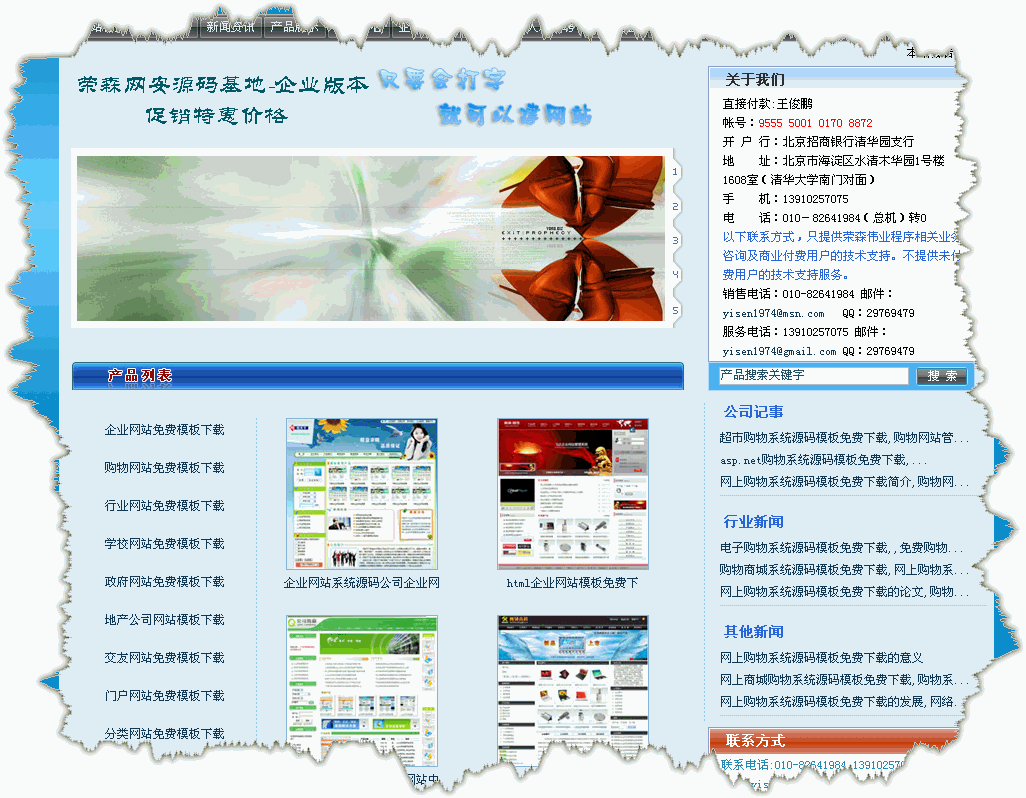Viewport: 1026px width, 798px height.
Task: Select 学校网站免费模板下载 in the category list
Action: coord(165,544)
